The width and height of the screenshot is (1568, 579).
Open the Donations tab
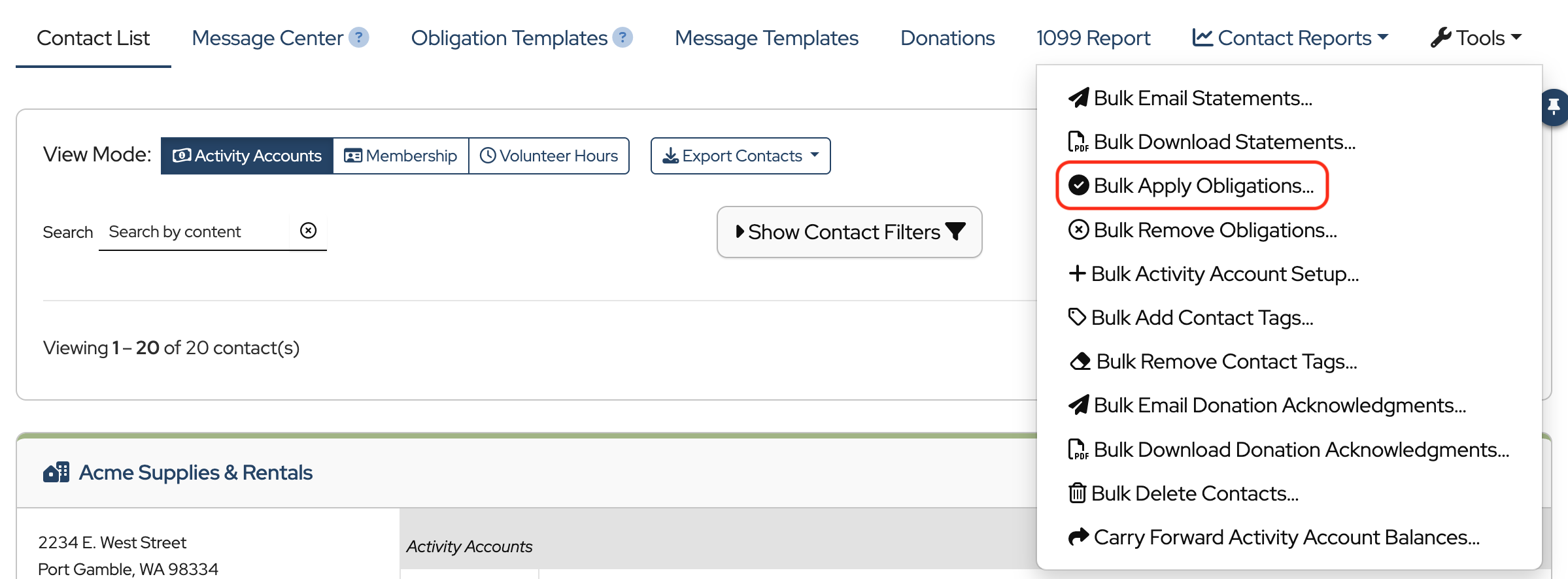click(x=947, y=38)
